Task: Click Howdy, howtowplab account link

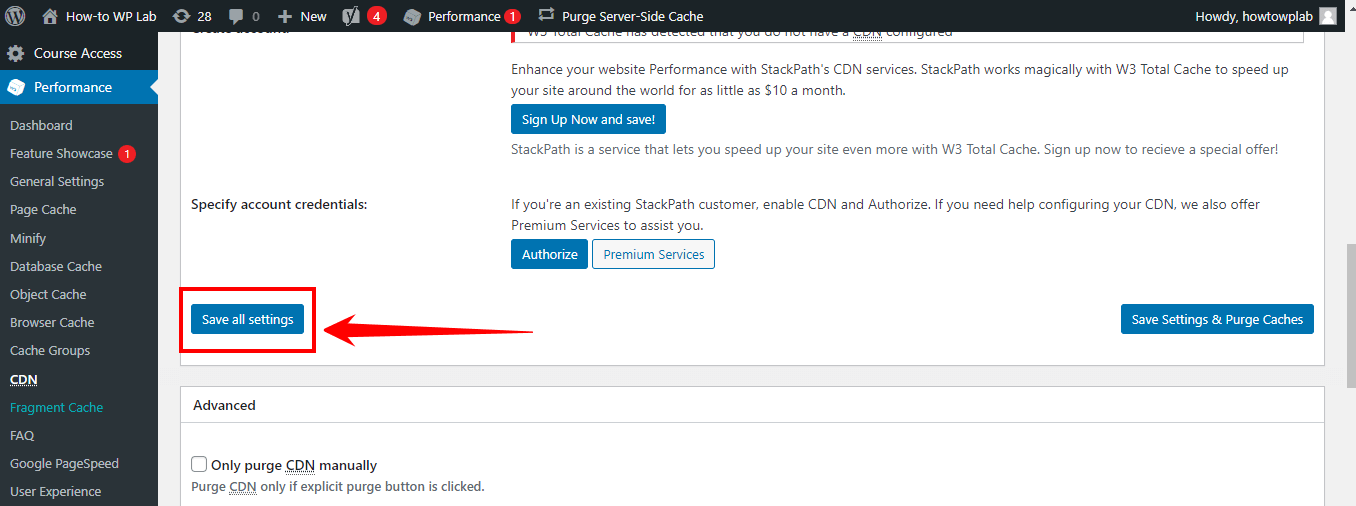Action: pos(1253,16)
